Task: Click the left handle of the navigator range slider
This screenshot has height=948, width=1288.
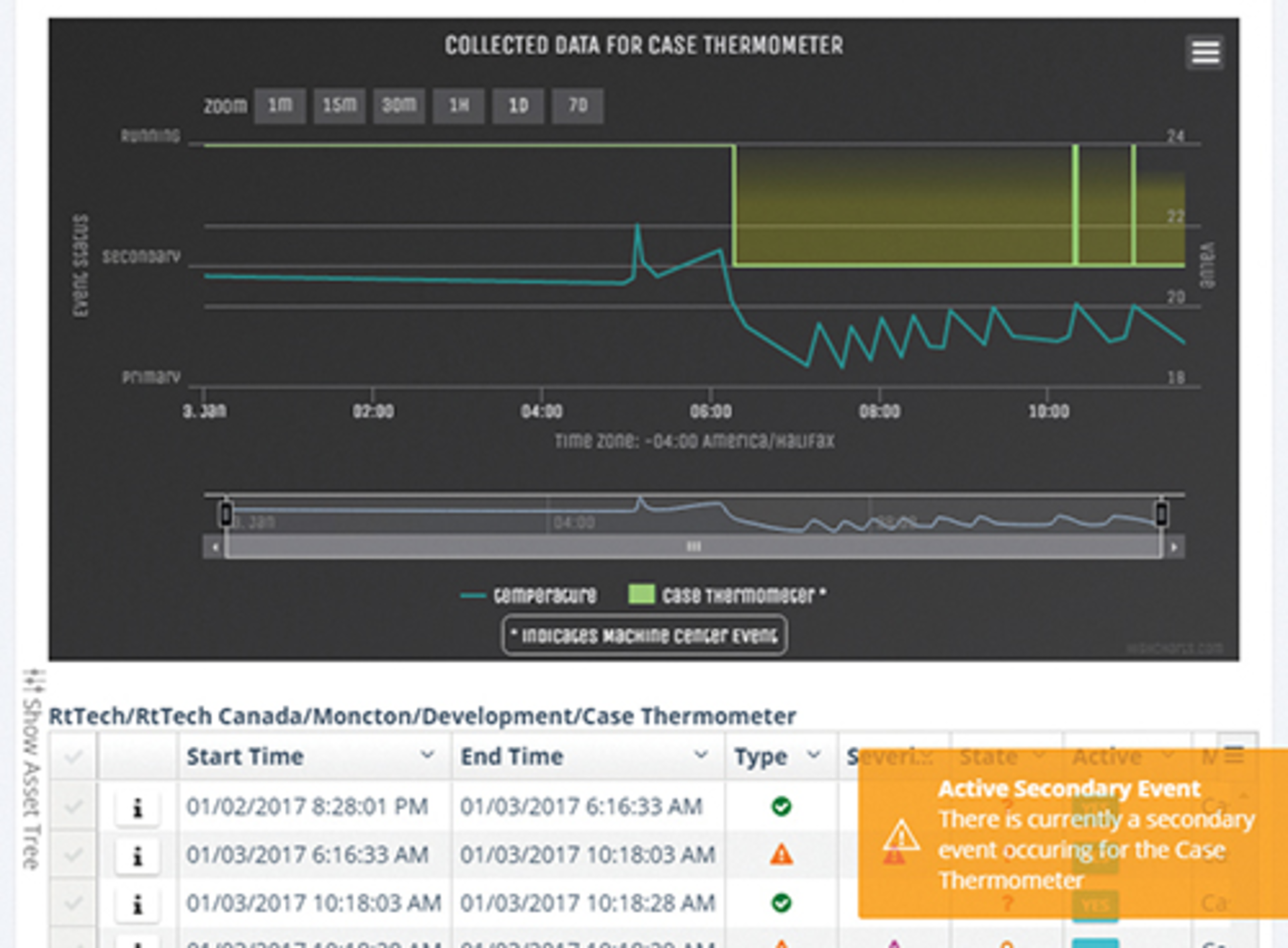Action: (x=226, y=513)
